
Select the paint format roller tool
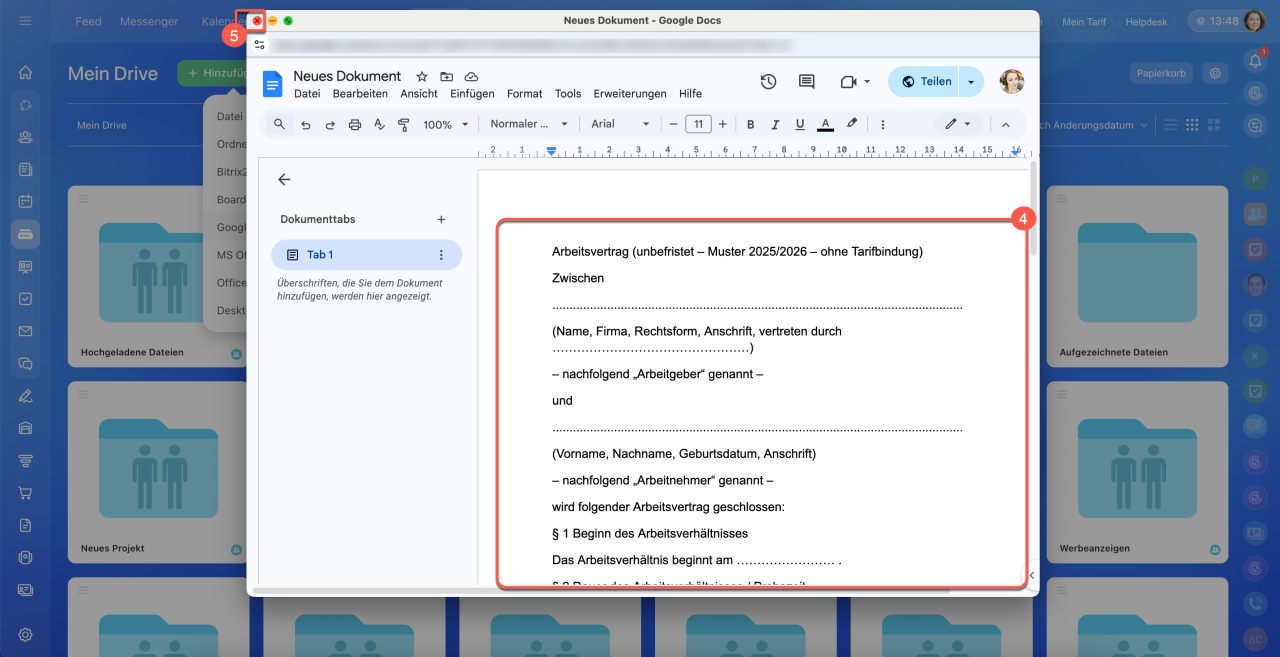click(x=404, y=124)
